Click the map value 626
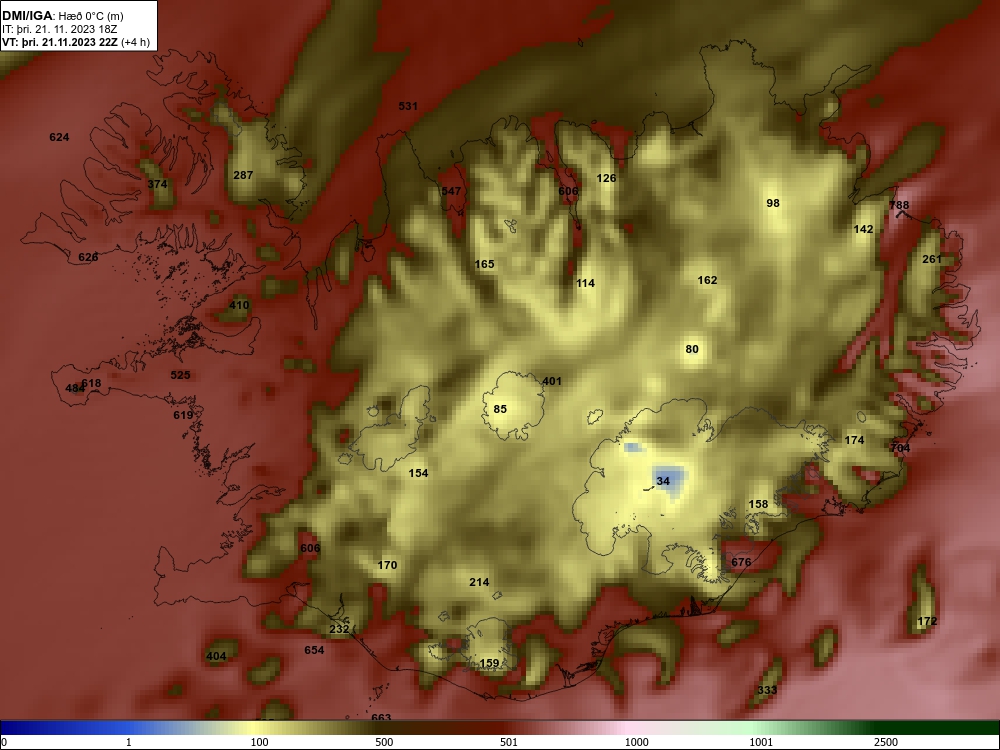The image size is (1000, 750). [x=88, y=258]
